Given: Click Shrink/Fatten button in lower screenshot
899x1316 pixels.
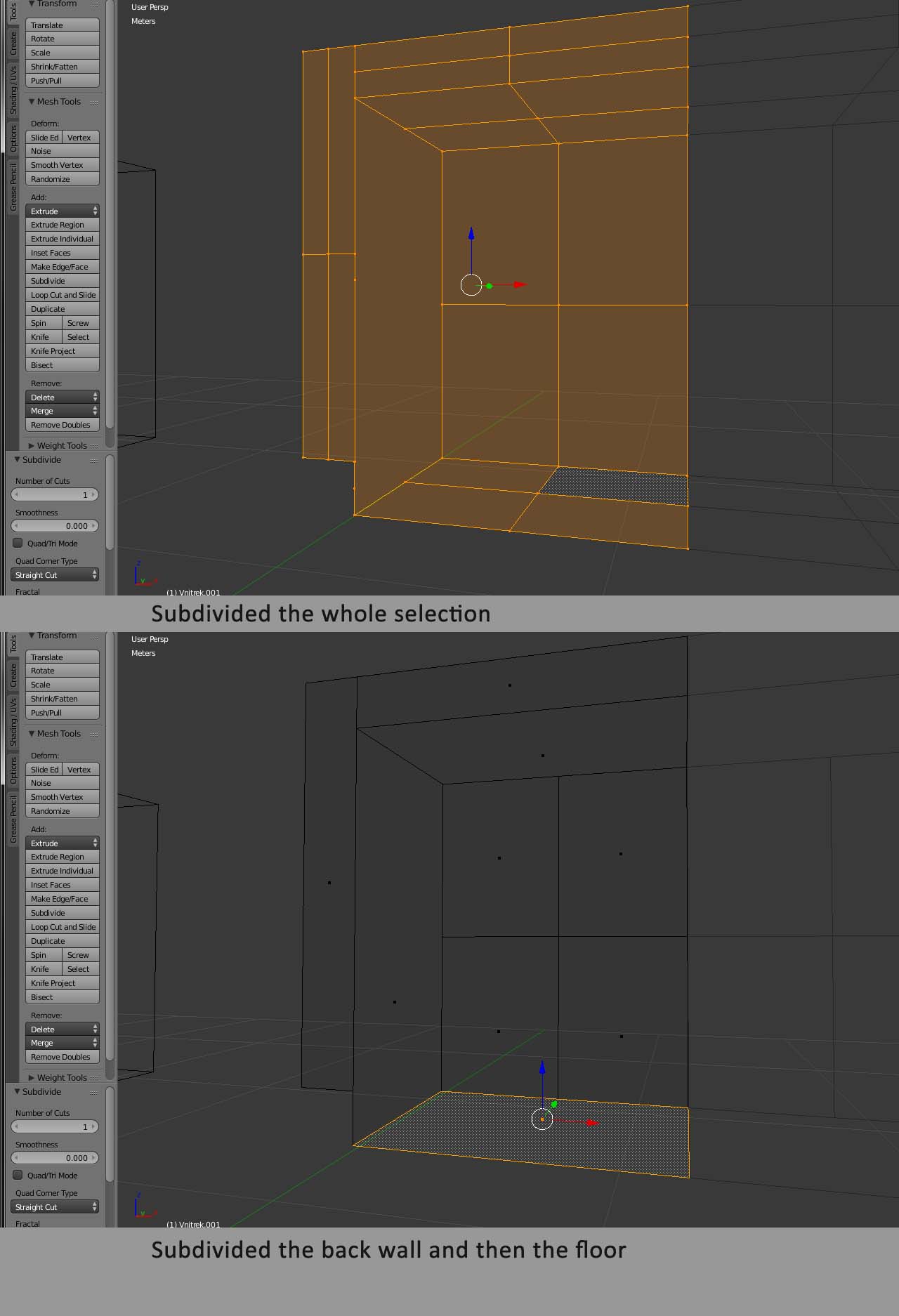Looking at the screenshot, I should point(63,699).
